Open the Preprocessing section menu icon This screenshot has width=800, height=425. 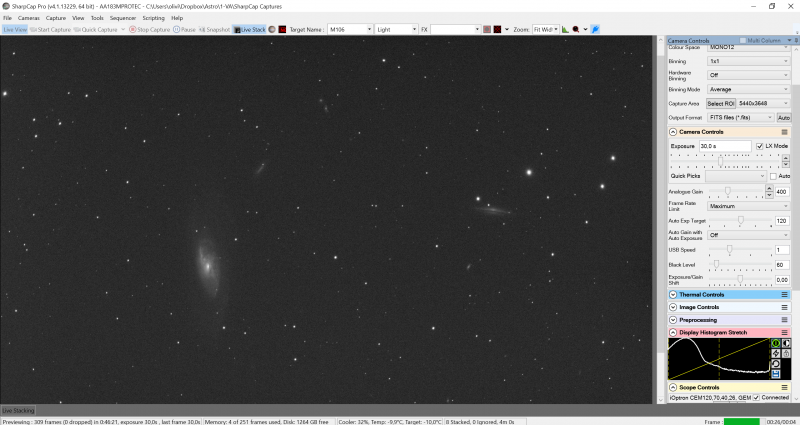point(784,320)
